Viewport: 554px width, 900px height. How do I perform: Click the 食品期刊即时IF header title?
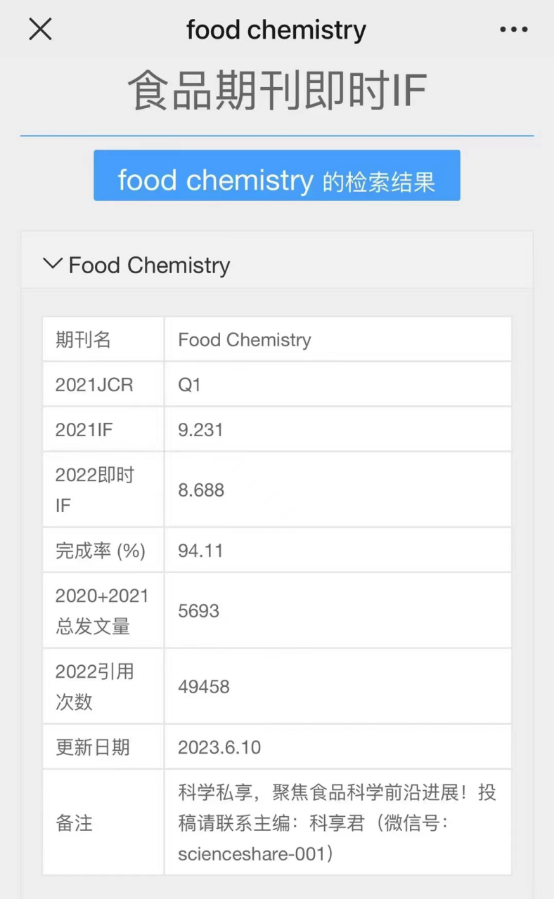tap(277, 91)
